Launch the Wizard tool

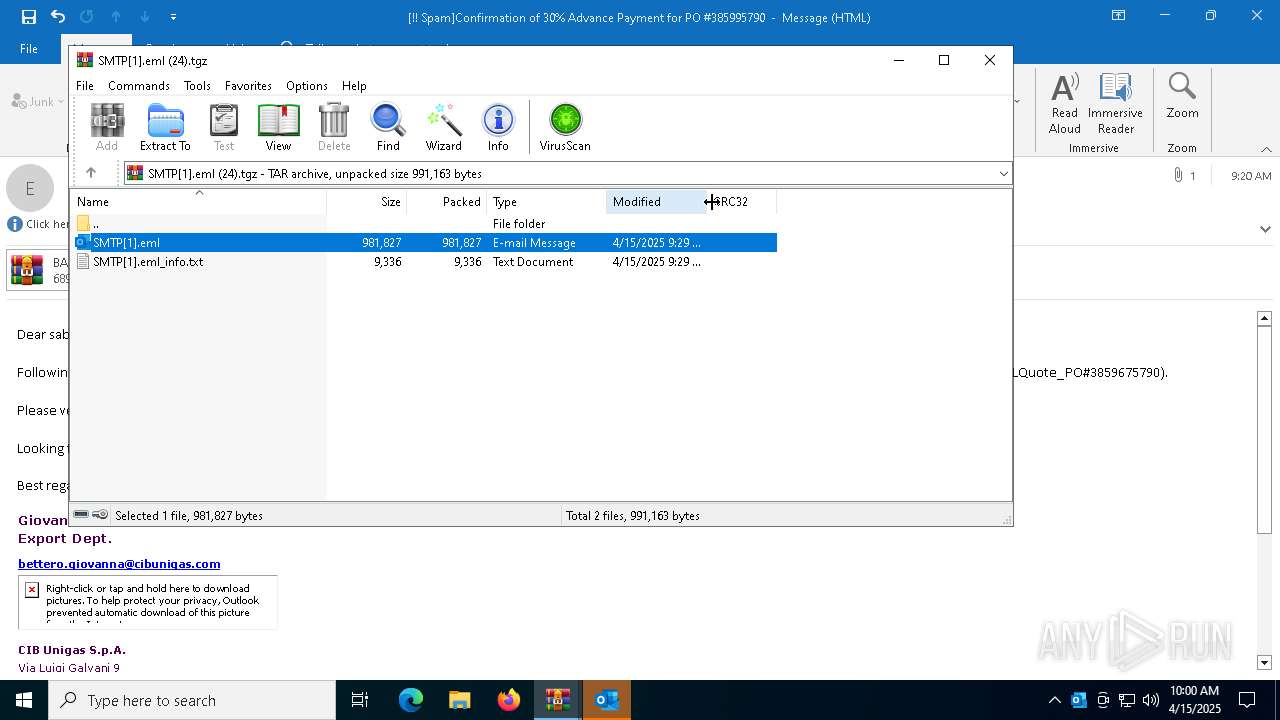(443, 127)
